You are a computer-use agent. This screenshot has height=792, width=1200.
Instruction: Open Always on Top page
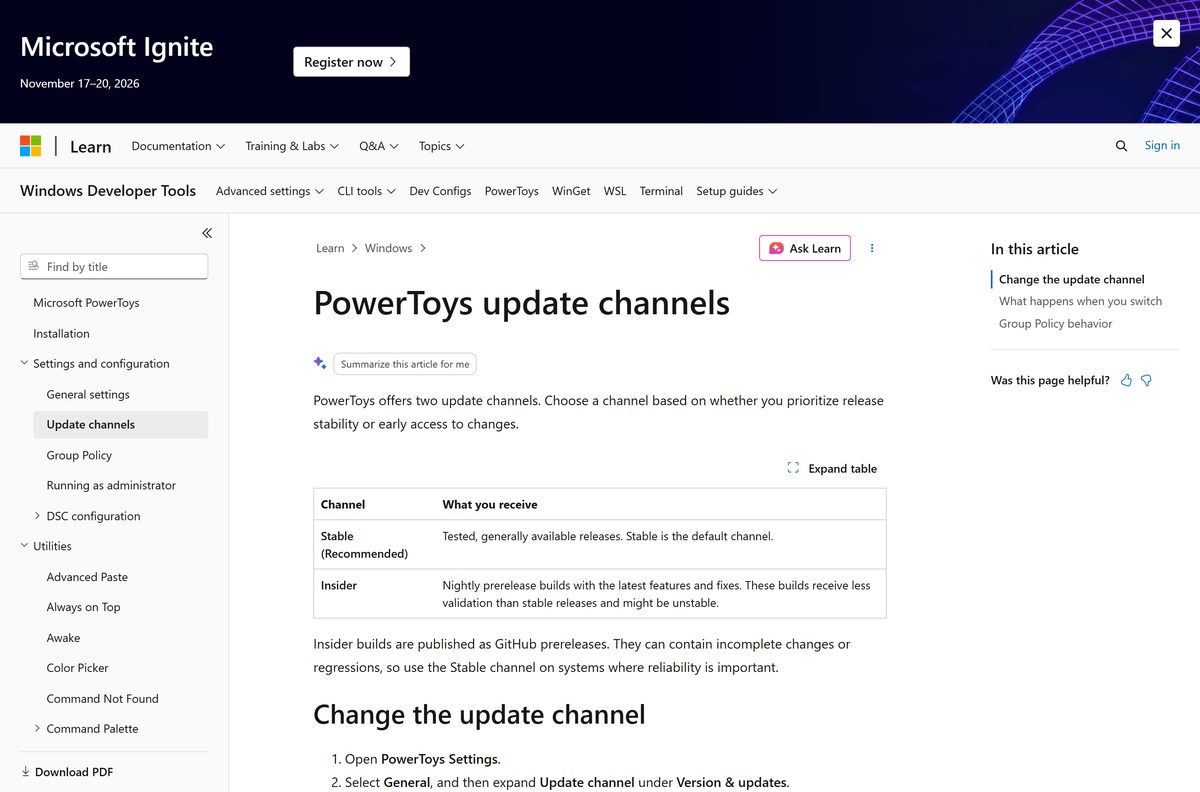pos(83,607)
